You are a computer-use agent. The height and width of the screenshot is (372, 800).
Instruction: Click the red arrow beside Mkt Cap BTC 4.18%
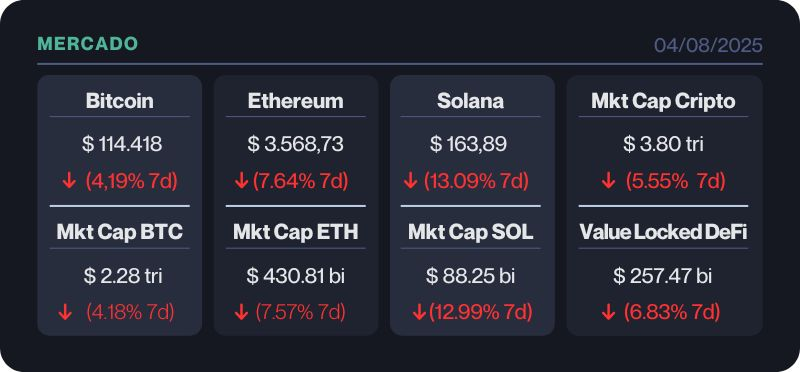65,312
